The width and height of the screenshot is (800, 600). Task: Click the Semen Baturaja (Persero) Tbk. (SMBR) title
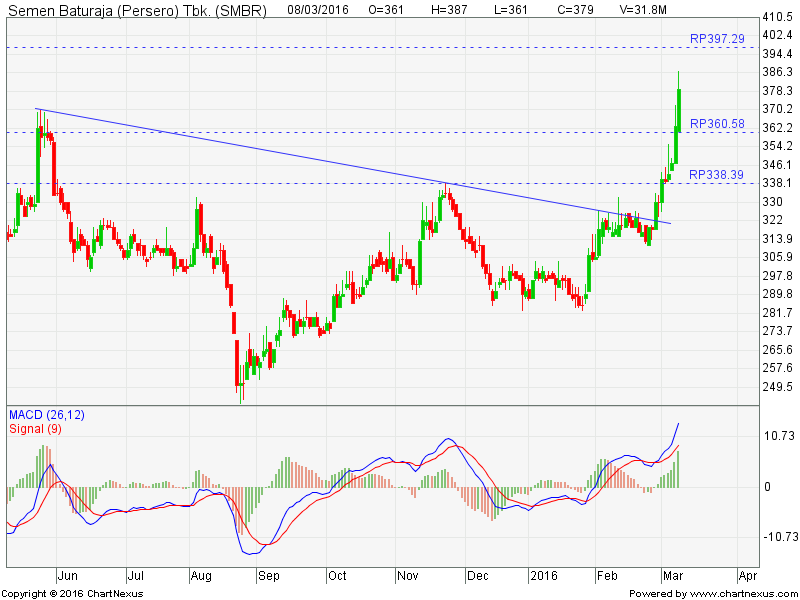pos(137,10)
